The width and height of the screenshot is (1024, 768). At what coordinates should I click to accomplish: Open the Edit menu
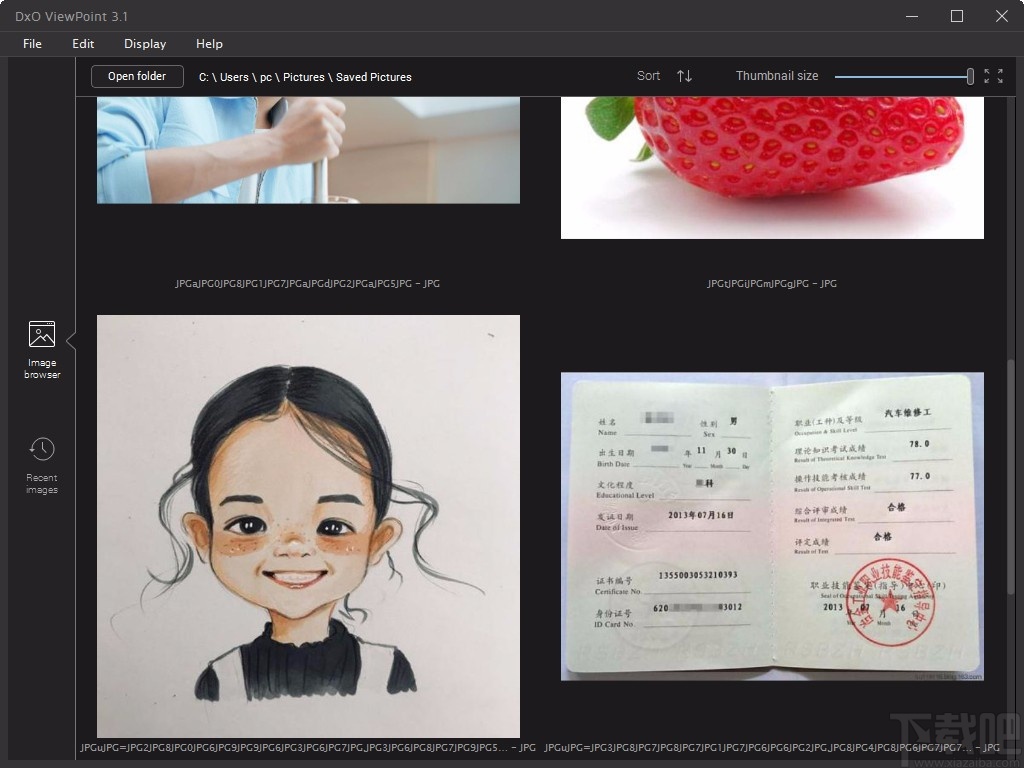click(x=83, y=44)
